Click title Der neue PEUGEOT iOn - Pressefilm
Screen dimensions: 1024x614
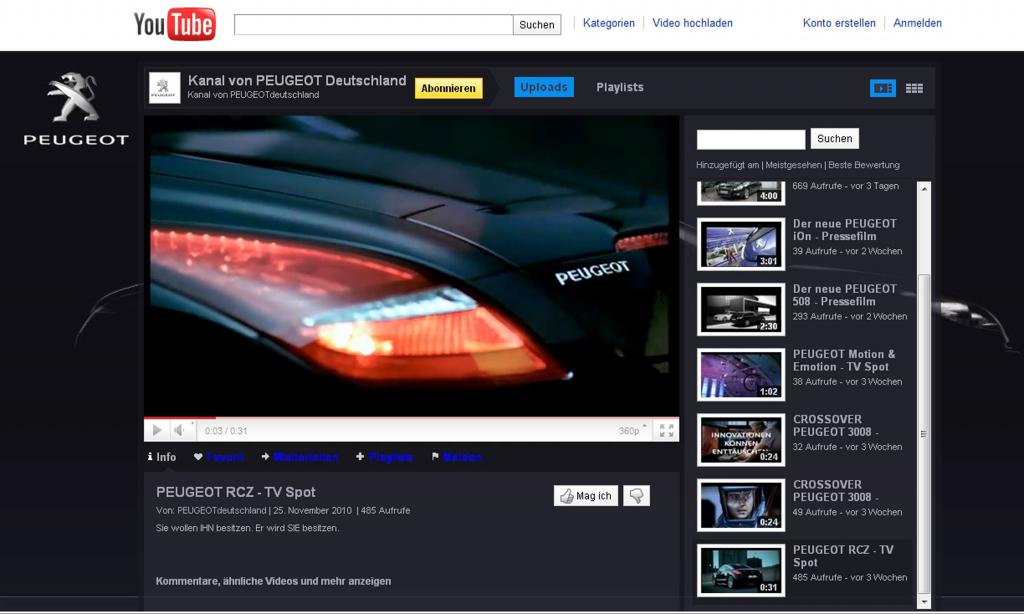click(844, 230)
